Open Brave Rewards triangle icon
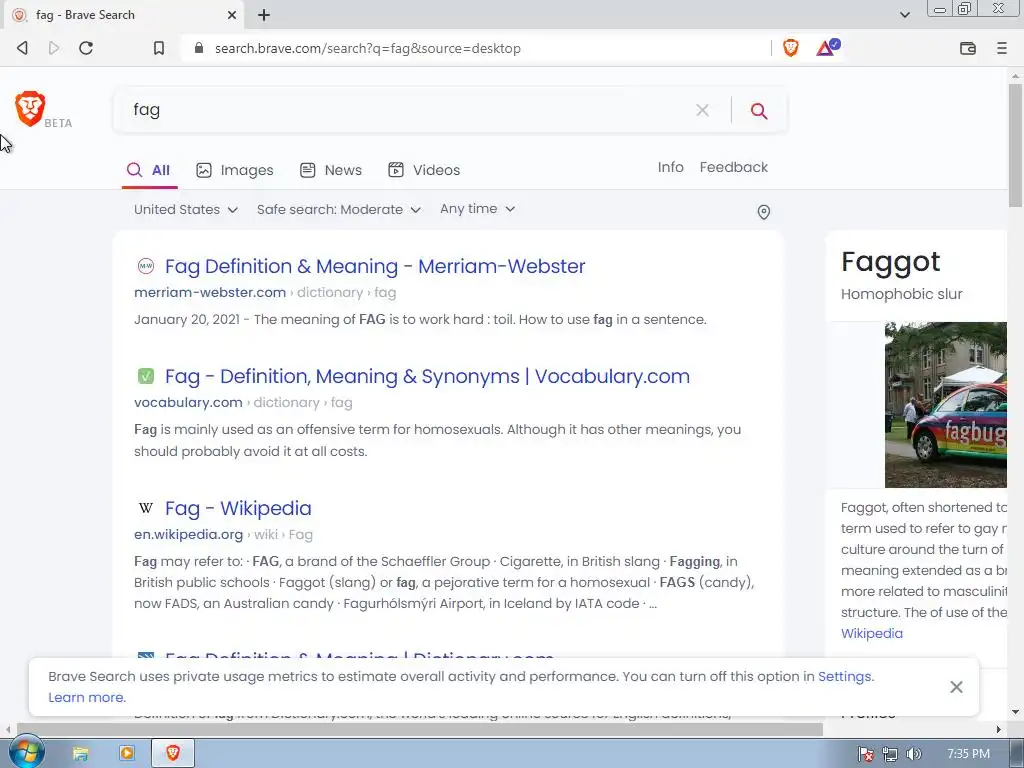The height and width of the screenshot is (768, 1024). 827,47
